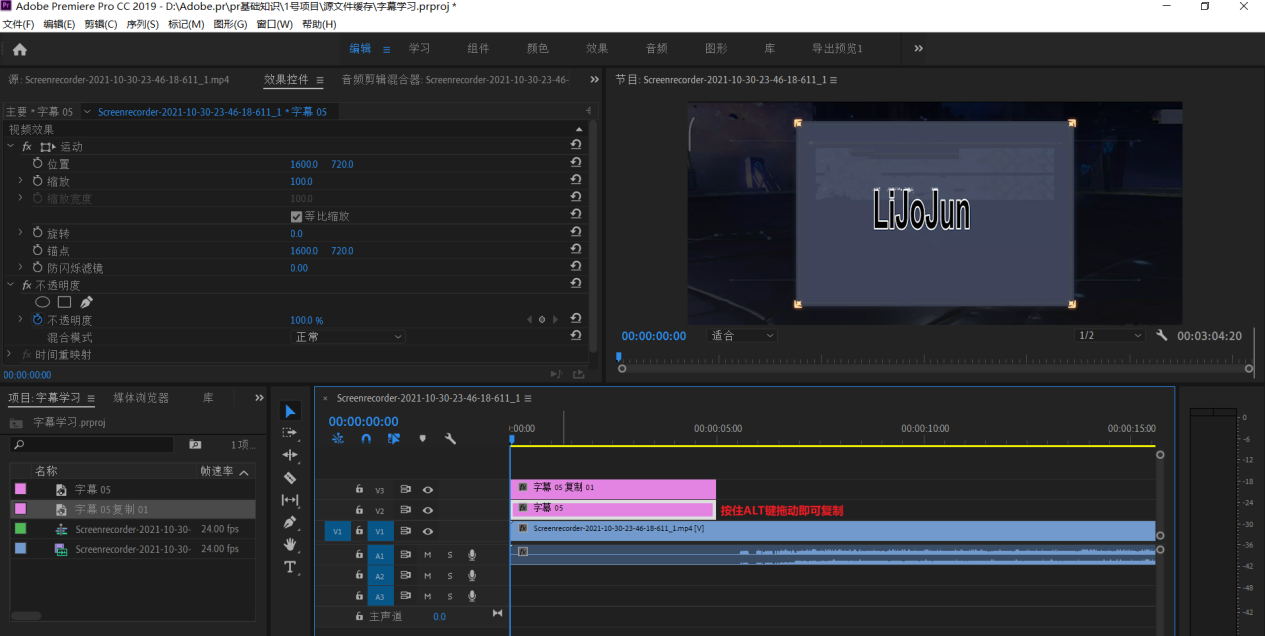The height and width of the screenshot is (636, 1265).
Task: Select the Hand tool
Action: 290,544
